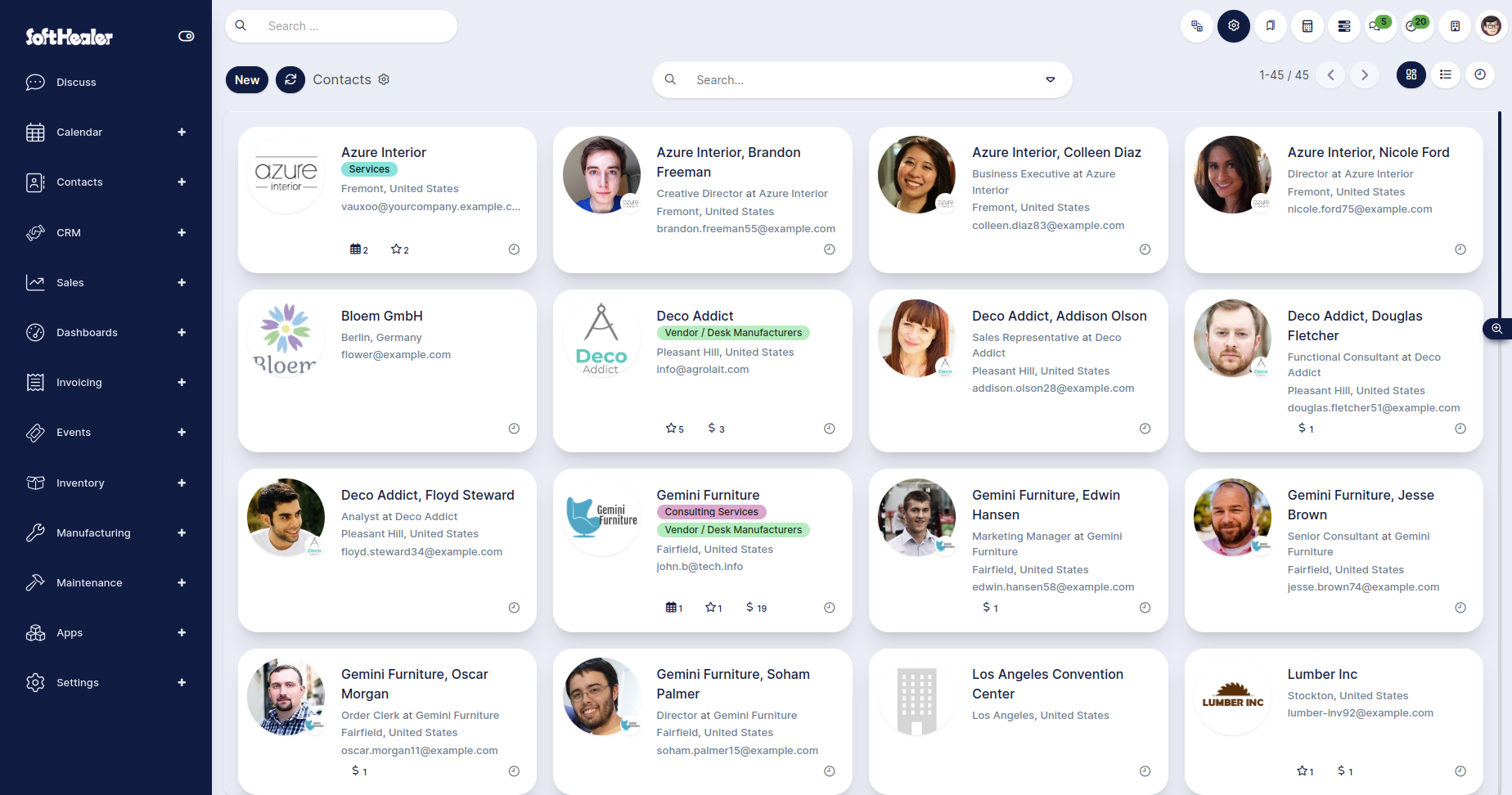The image size is (1512, 795).
Task: Click the floating zoom magnifier tab
Action: [x=1497, y=329]
